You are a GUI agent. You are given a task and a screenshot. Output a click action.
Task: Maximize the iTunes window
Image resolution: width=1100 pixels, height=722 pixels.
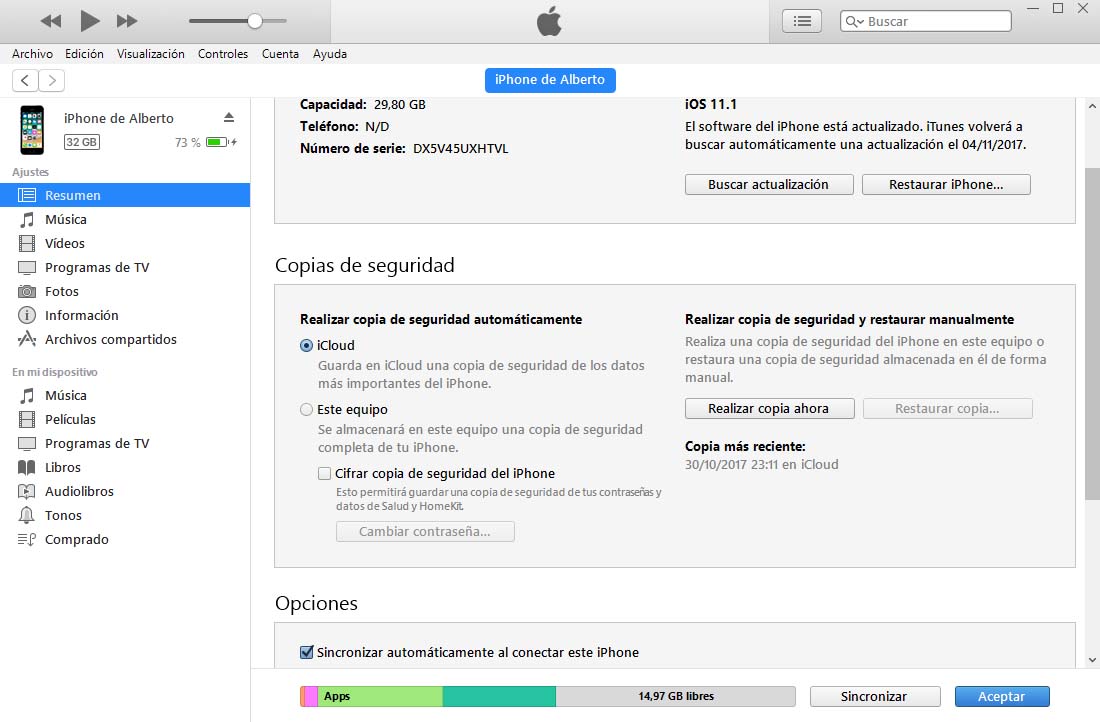tap(1058, 8)
